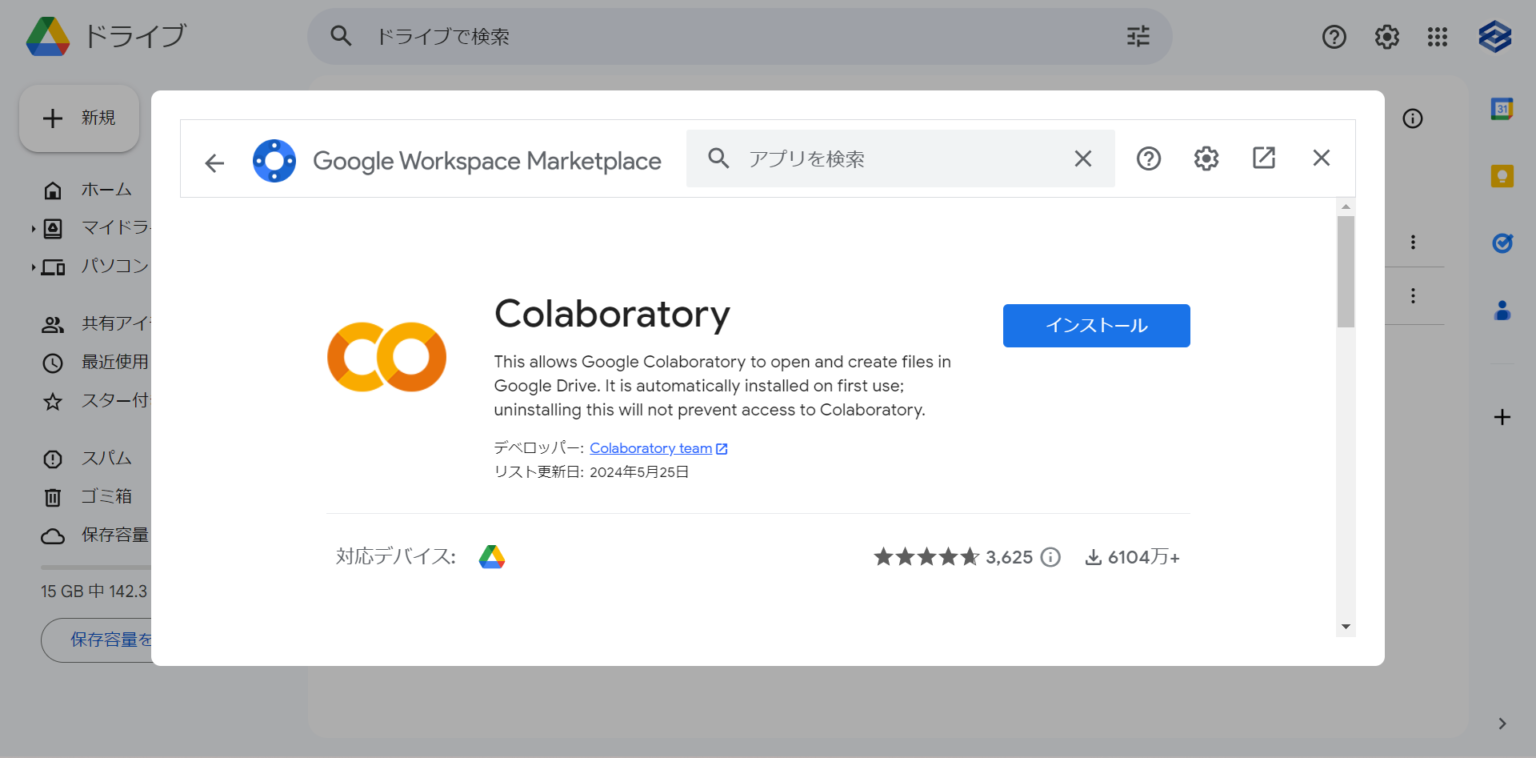Screen dimensions: 1536x758
Task: Visit the Colaboratory team developer link
Action: [x=650, y=448]
